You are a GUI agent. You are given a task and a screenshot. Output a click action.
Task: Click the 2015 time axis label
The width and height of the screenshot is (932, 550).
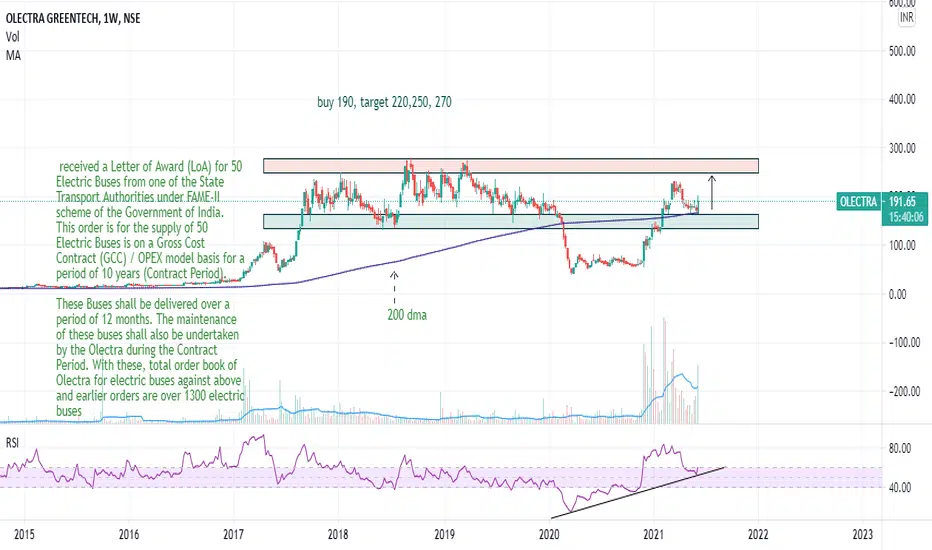coord(24,534)
